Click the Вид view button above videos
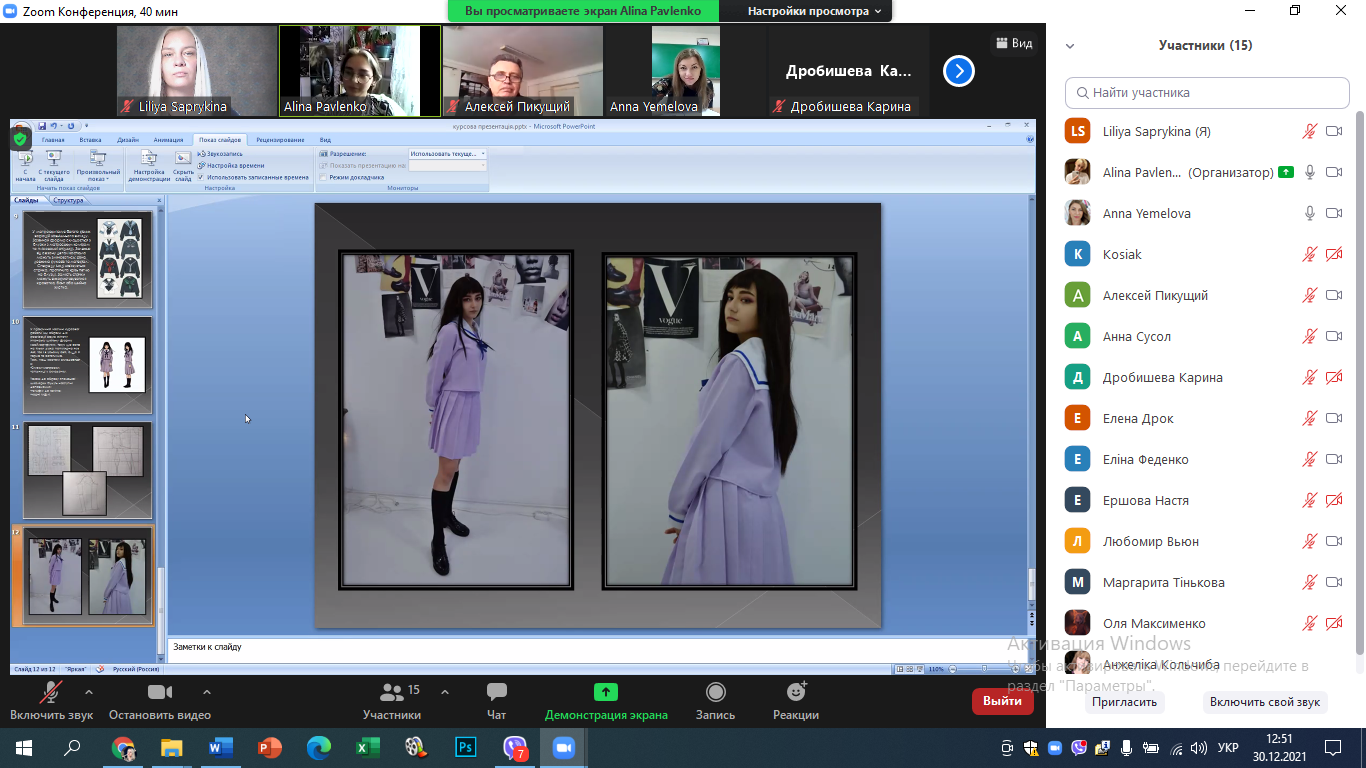Image resolution: width=1366 pixels, height=768 pixels. click(x=1013, y=44)
